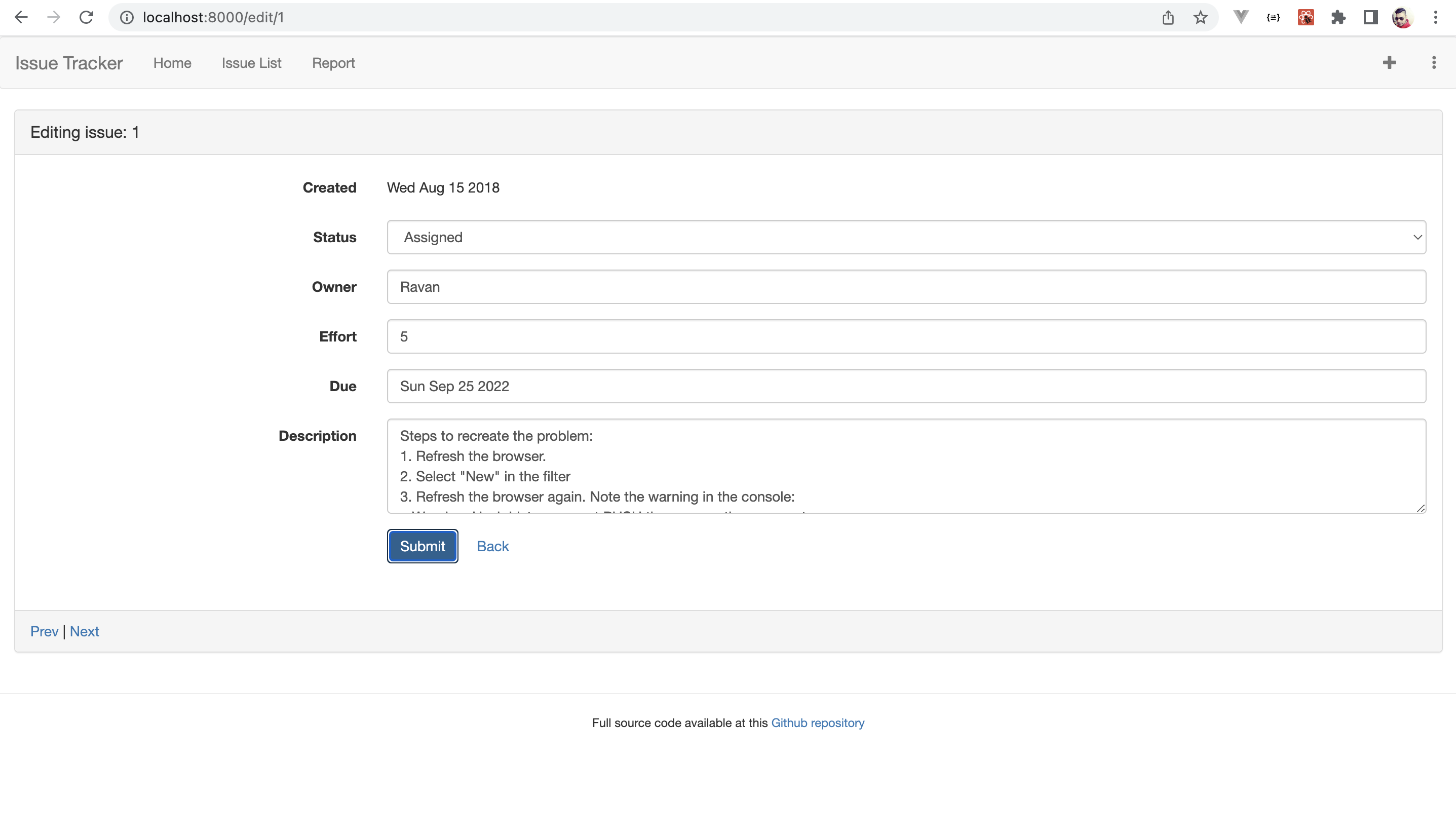Open the Report page from navbar
The height and width of the screenshot is (837, 1456).
pos(333,63)
